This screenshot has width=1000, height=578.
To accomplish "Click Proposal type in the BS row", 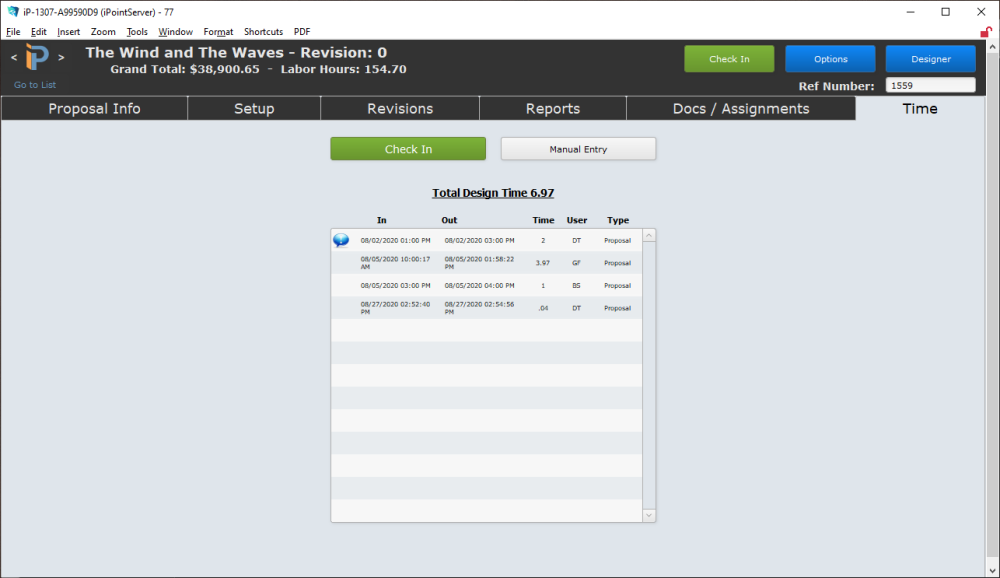I will (617, 285).
